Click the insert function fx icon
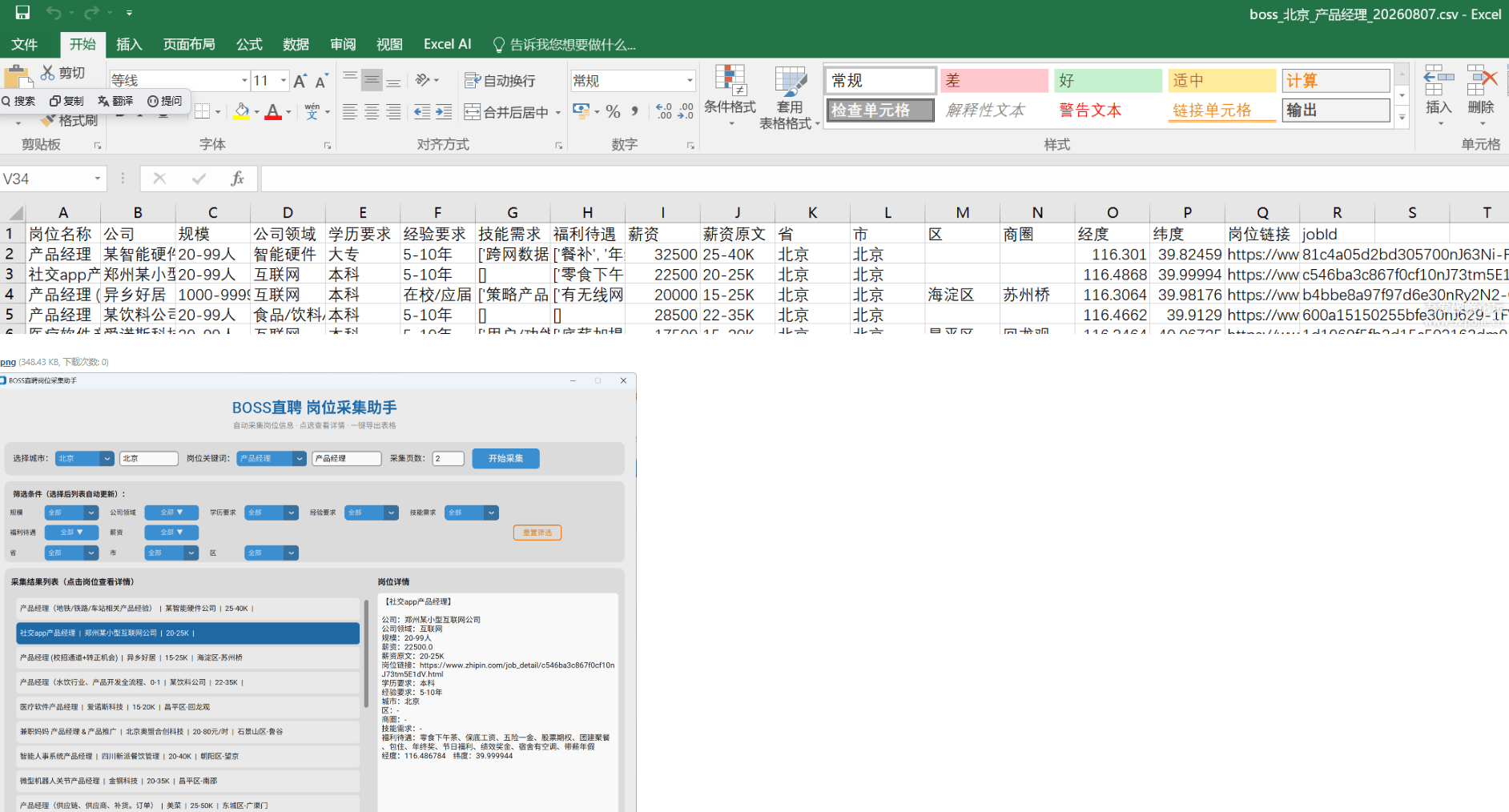 click(237, 179)
